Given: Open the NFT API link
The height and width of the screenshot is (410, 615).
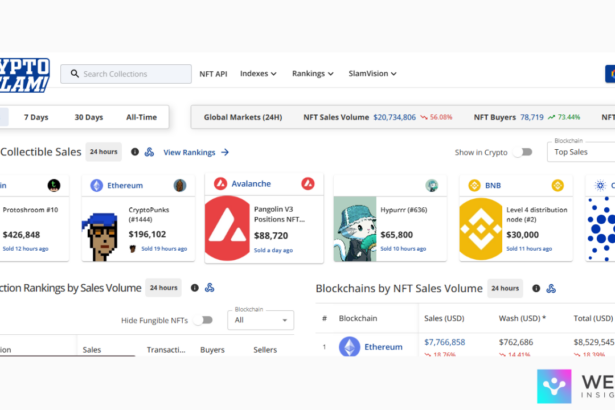Looking at the screenshot, I should pyautogui.click(x=214, y=74).
